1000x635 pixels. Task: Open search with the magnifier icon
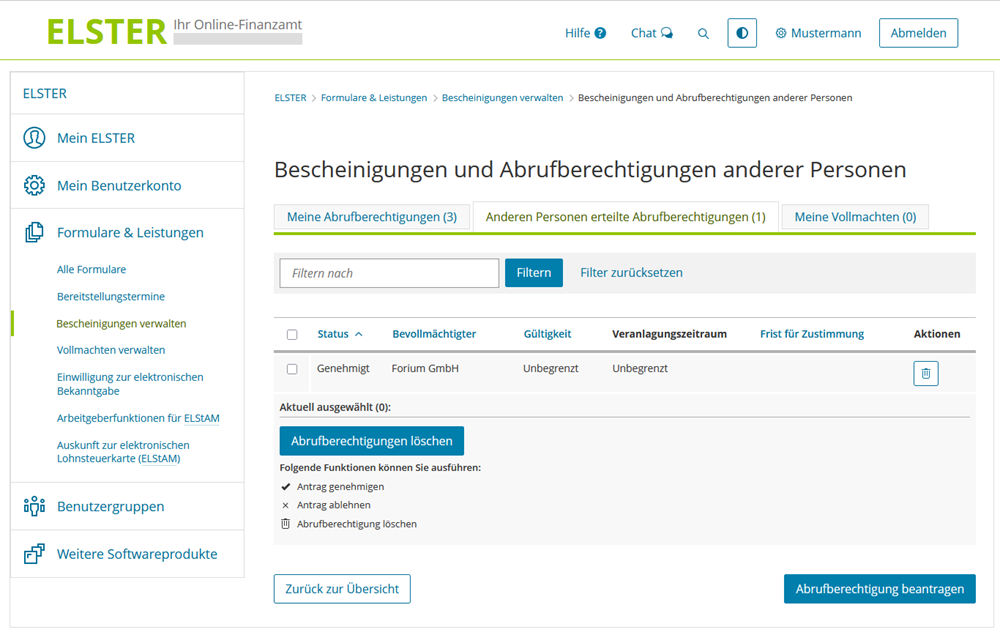pyautogui.click(x=703, y=33)
